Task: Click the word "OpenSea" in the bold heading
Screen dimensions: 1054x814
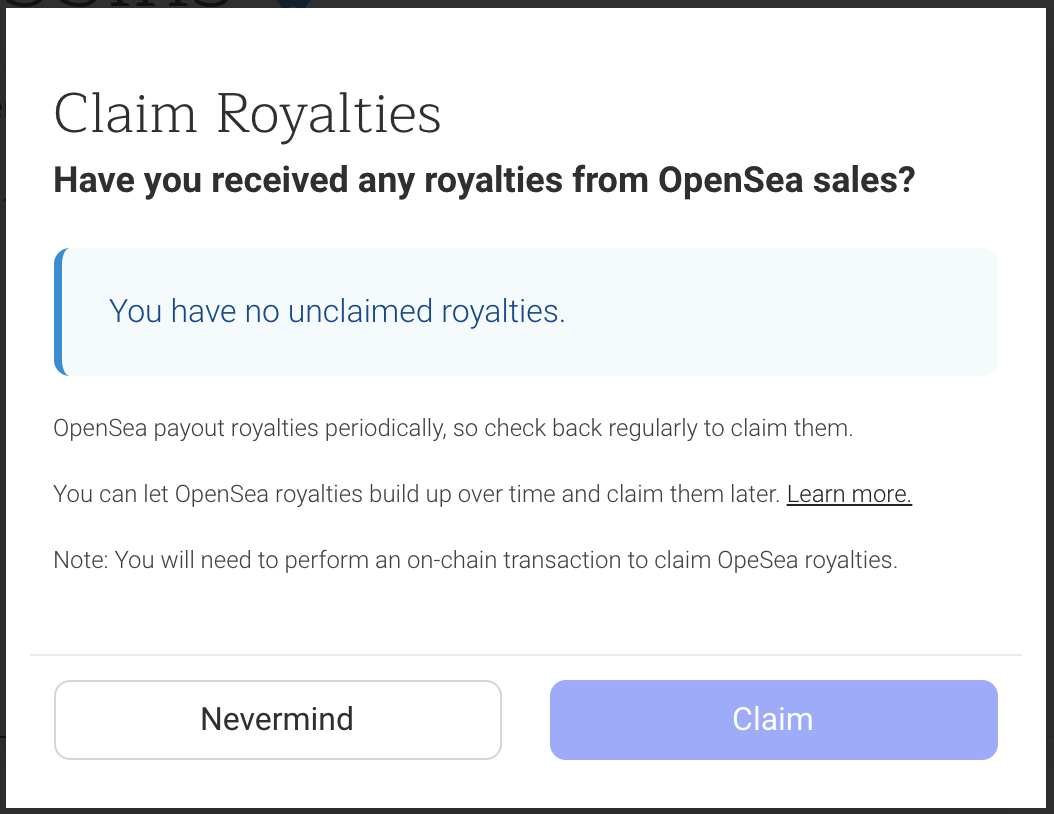Action: pyautogui.click(x=731, y=180)
